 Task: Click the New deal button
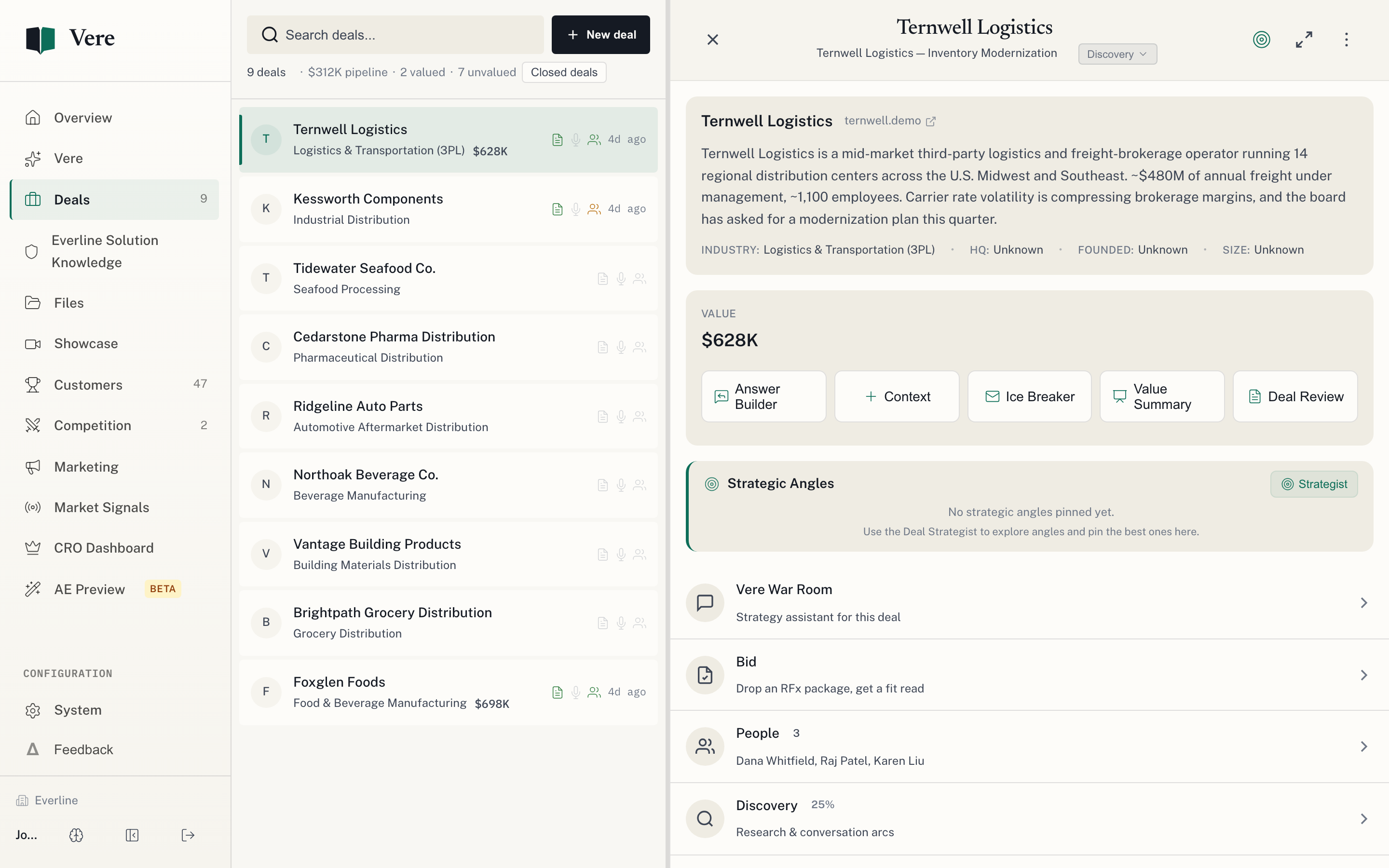(x=600, y=35)
